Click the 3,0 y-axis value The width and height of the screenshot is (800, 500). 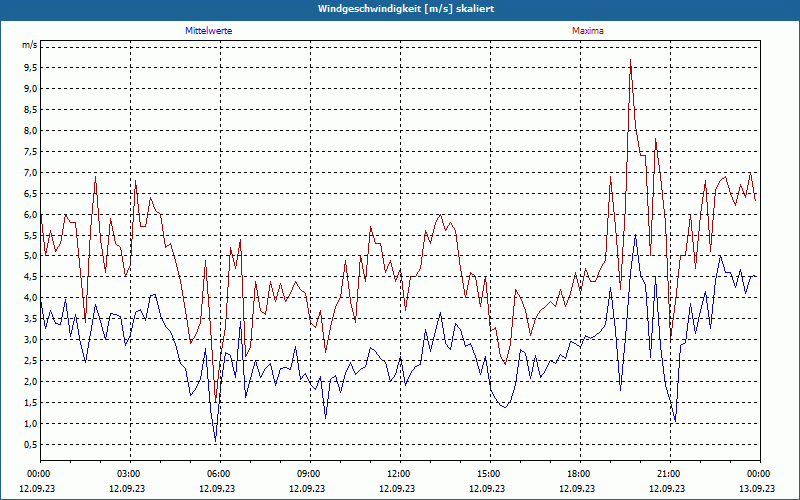31,340
